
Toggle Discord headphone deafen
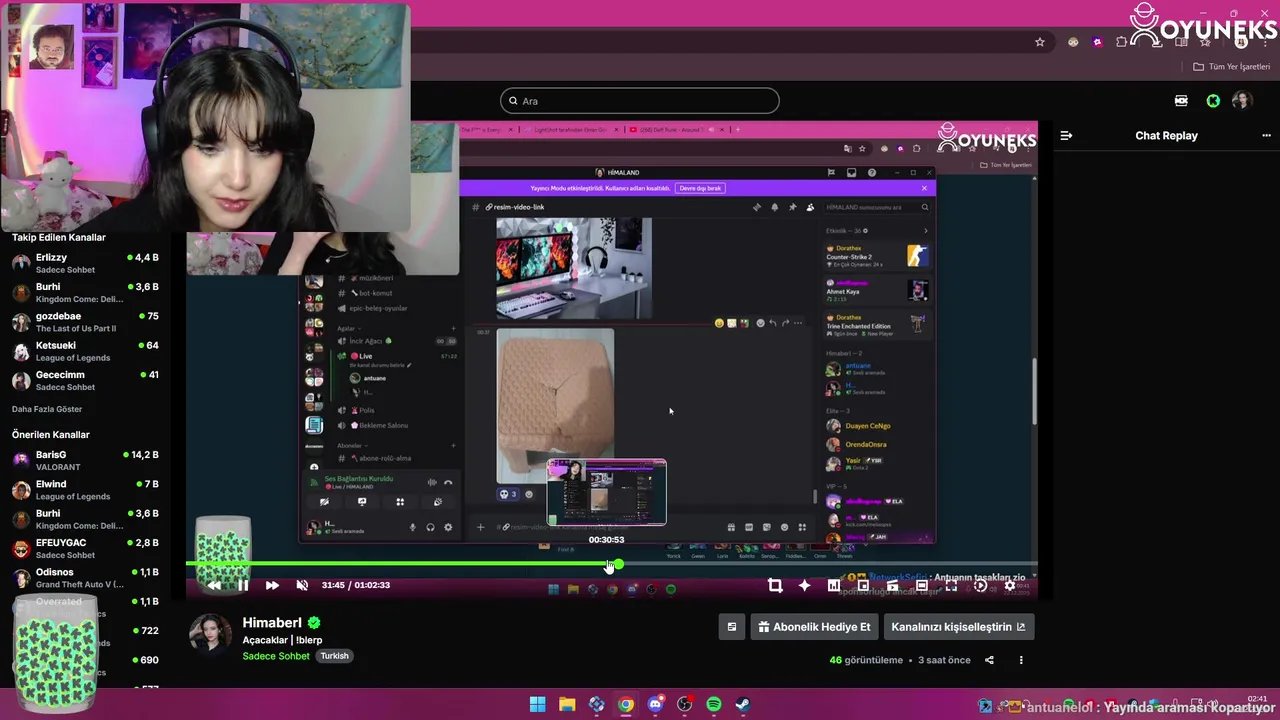pos(430,527)
